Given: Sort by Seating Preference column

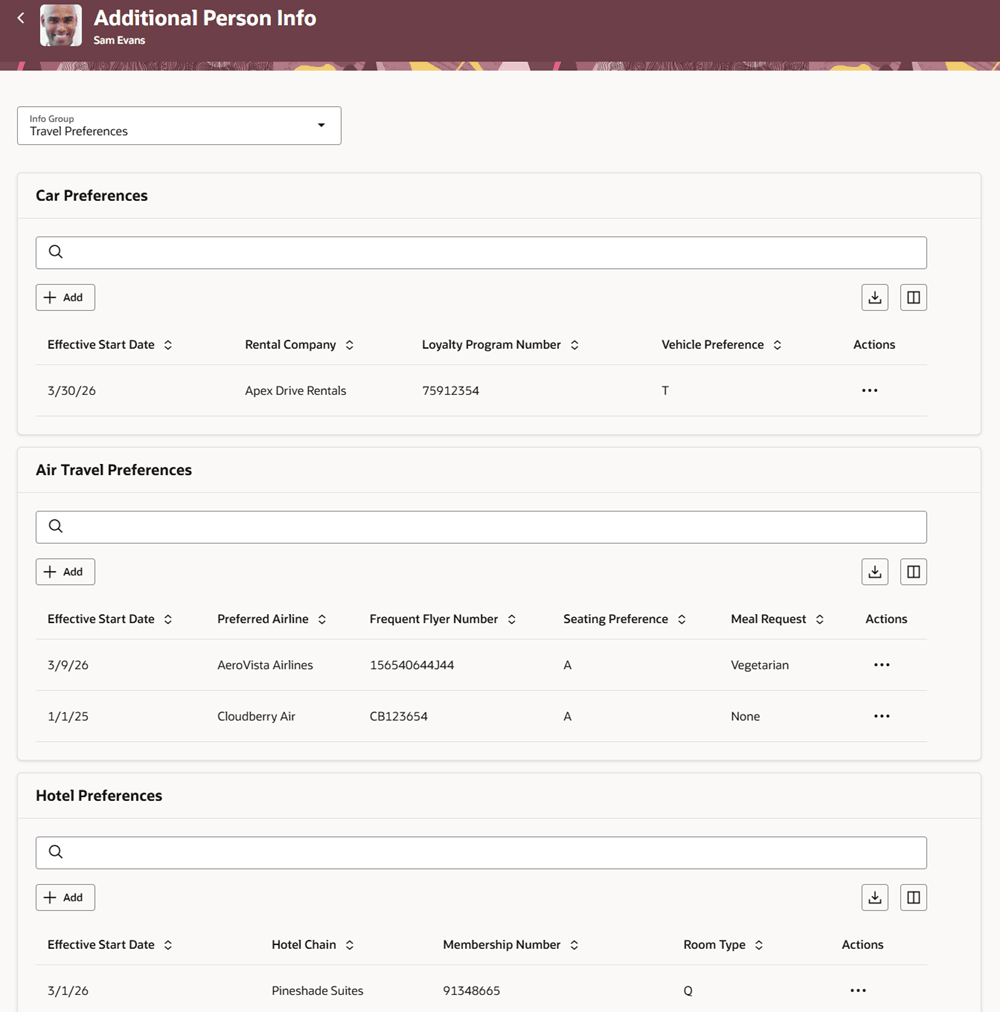Looking at the screenshot, I should tap(682, 620).
